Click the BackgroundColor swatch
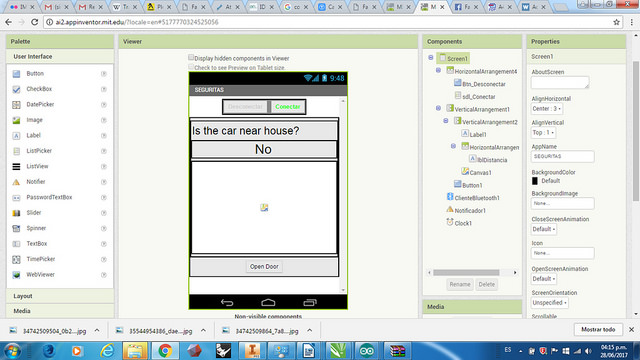This screenshot has width=640, height=360. [535, 181]
